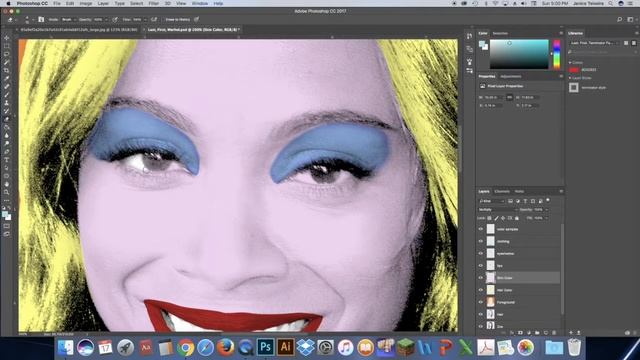Screen dimensions: 640x360
Task: Hide the Skin Color layer
Action: [481, 278]
